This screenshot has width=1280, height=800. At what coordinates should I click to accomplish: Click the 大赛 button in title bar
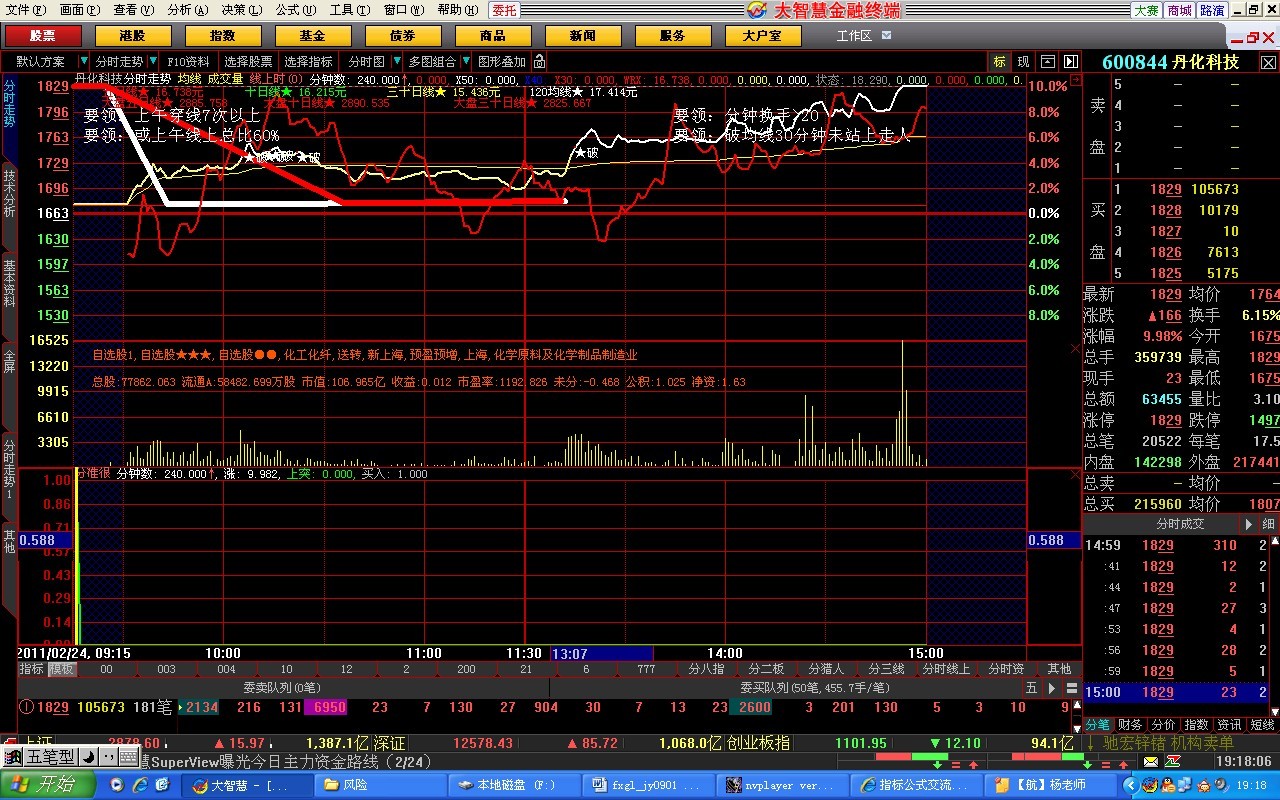pyautogui.click(x=1146, y=10)
